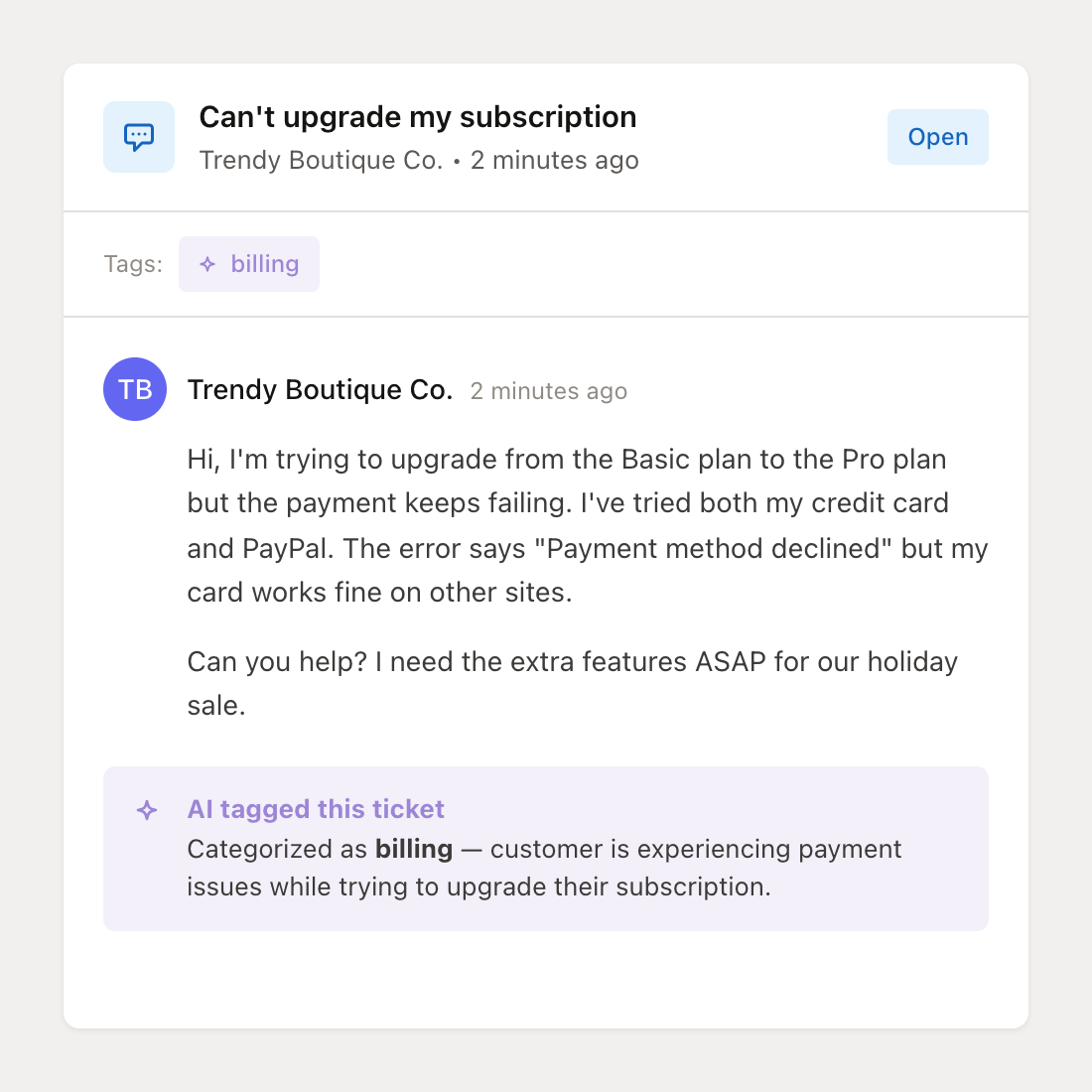Click the speech bubble inside the blue header badge

[x=138, y=136]
